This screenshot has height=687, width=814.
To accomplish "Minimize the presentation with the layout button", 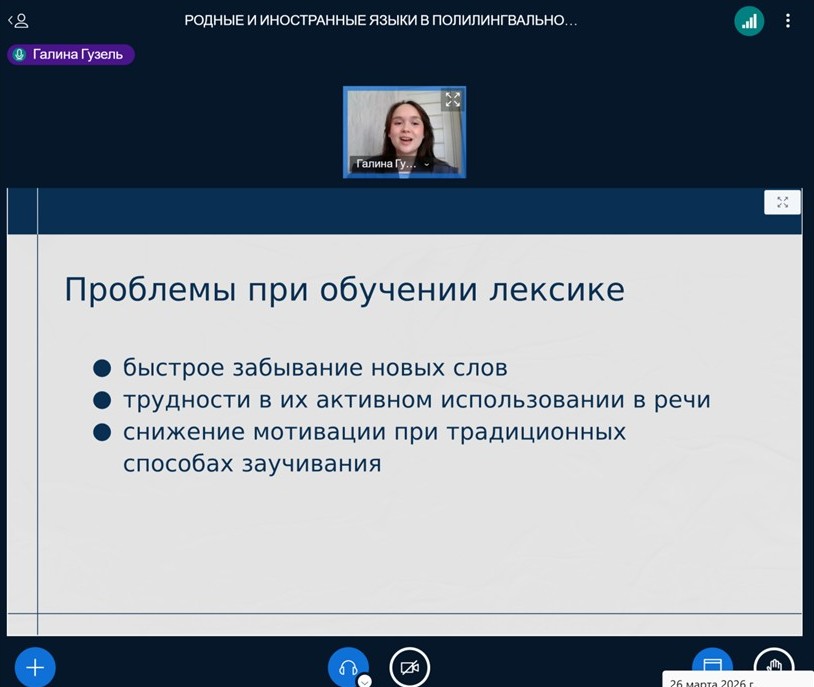I will point(712,666).
